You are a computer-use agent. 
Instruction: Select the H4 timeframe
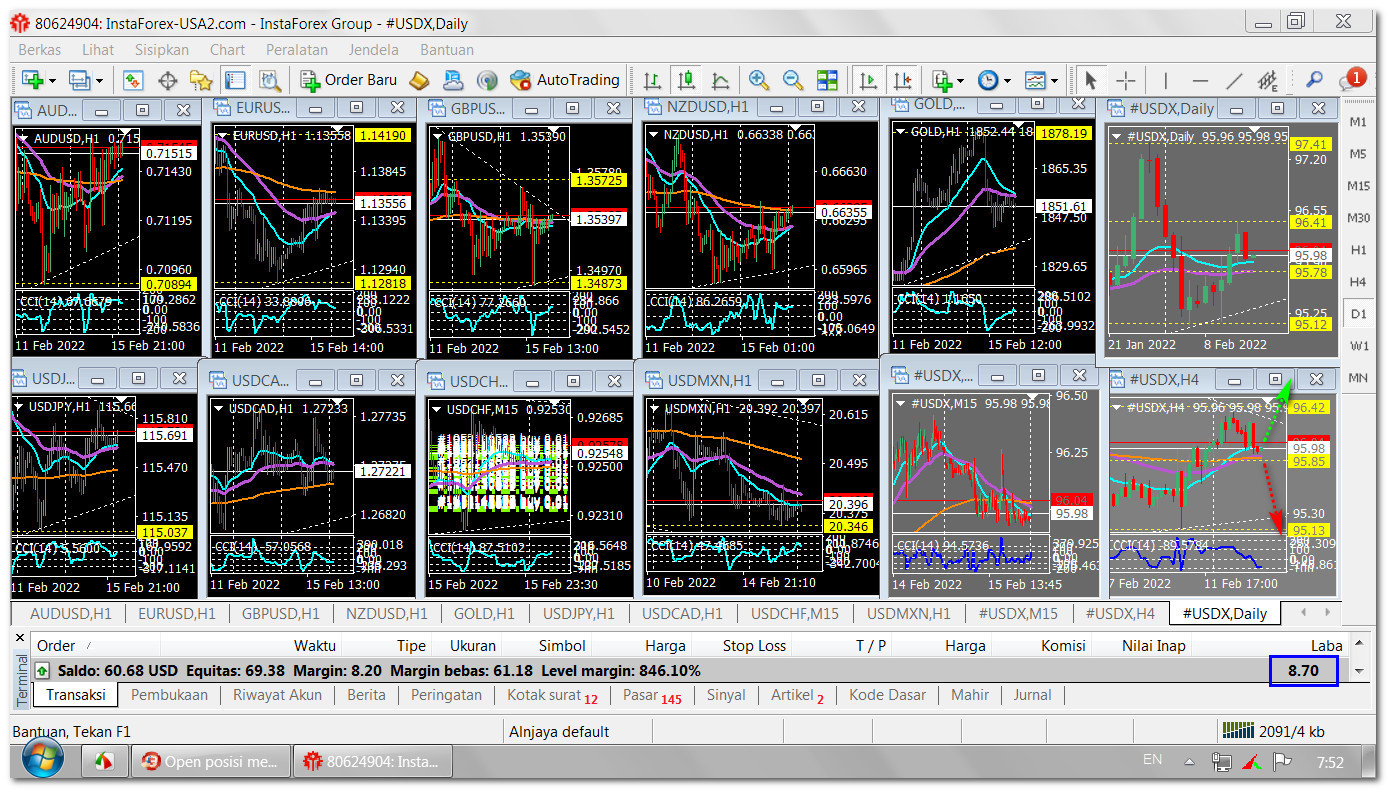coord(1358,282)
